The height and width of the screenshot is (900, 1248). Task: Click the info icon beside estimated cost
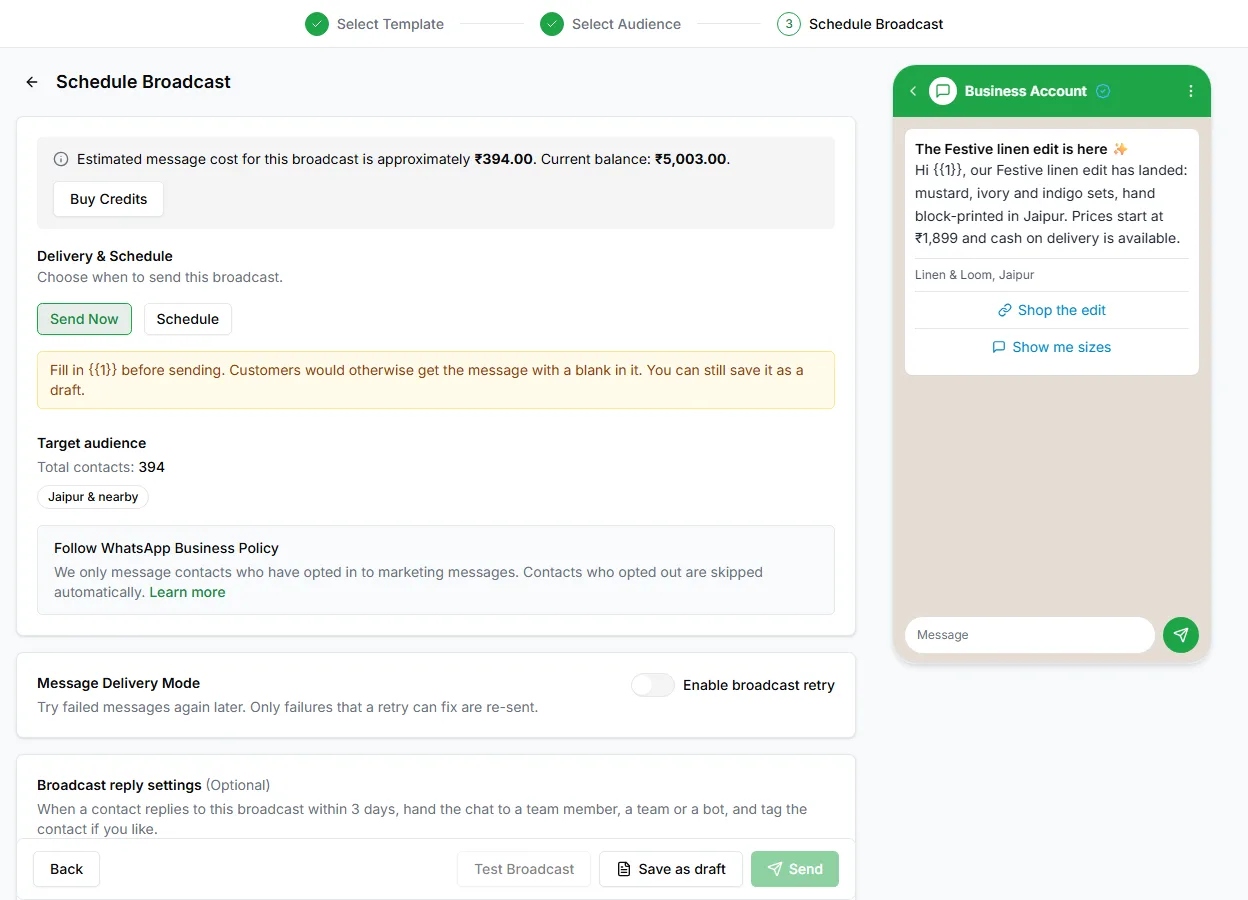coord(61,159)
